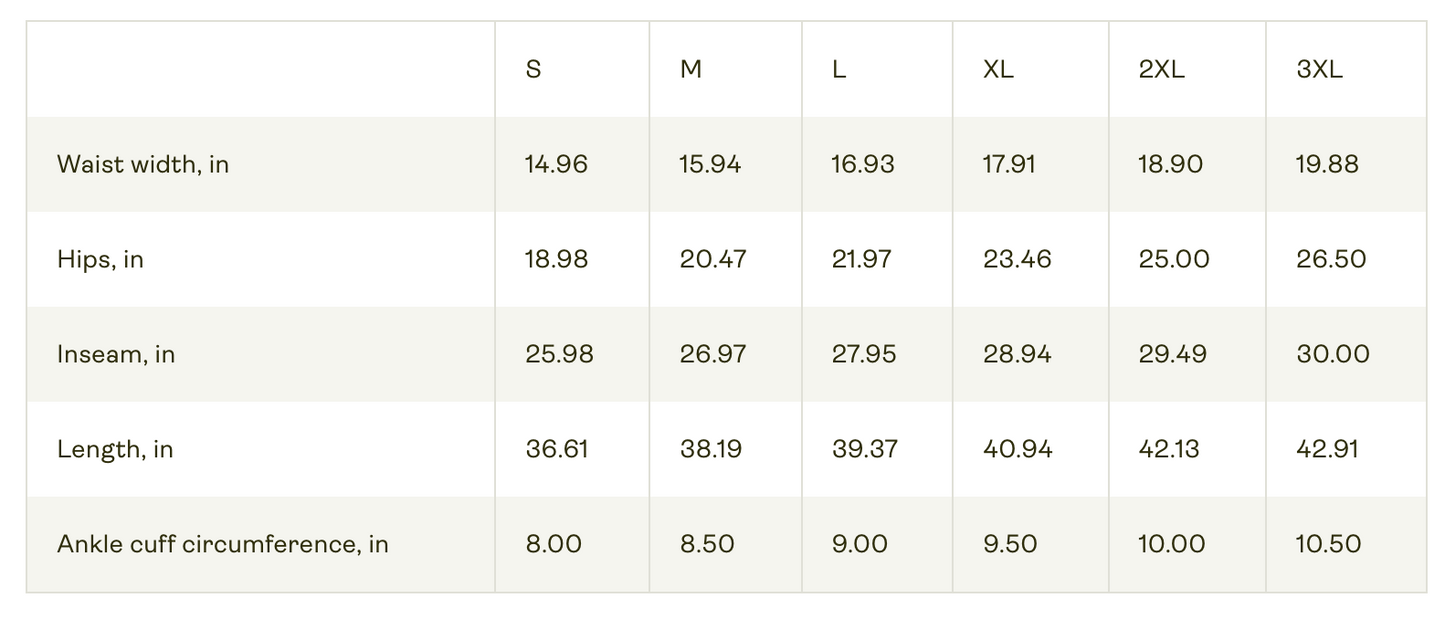1445x619 pixels.
Task: Click the 3XL hips value 26.50
Action: pos(1331,259)
